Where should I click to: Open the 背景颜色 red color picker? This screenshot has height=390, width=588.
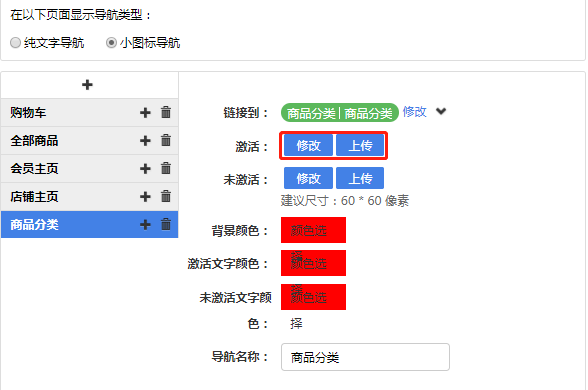(x=314, y=230)
